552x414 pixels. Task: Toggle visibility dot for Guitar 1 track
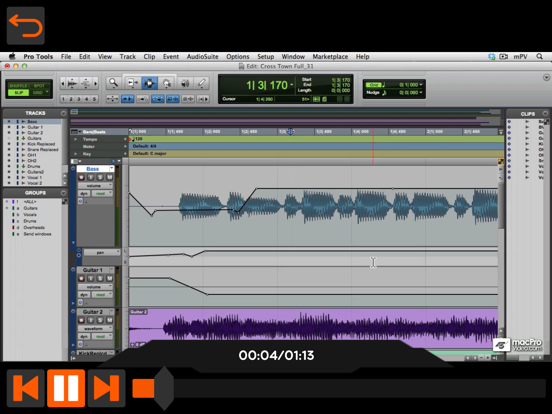9,127
